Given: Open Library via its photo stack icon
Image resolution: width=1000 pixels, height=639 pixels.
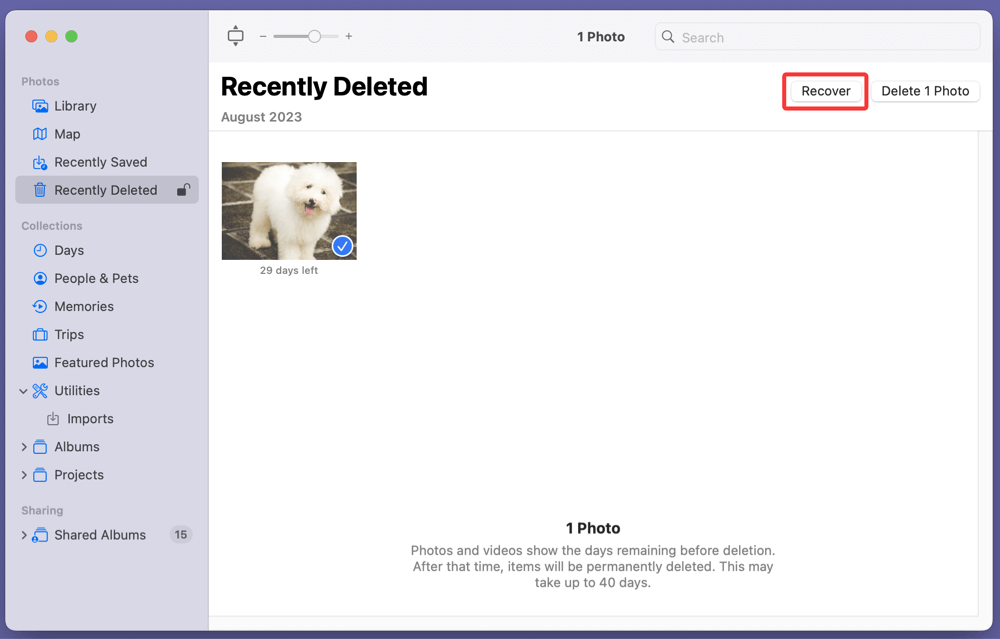Looking at the screenshot, I should point(40,105).
